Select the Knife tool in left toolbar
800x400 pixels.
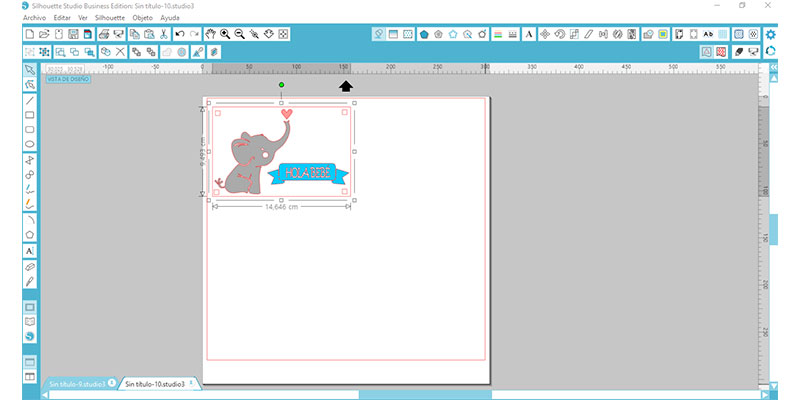coord(30,281)
